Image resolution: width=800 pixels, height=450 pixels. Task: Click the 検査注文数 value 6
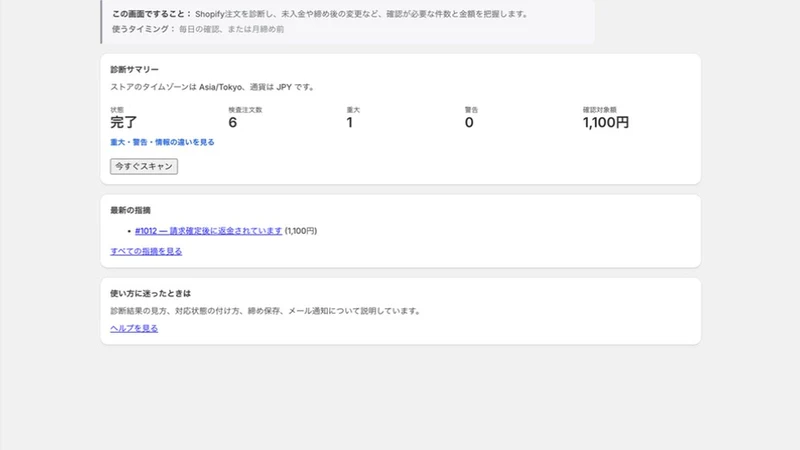coord(233,122)
